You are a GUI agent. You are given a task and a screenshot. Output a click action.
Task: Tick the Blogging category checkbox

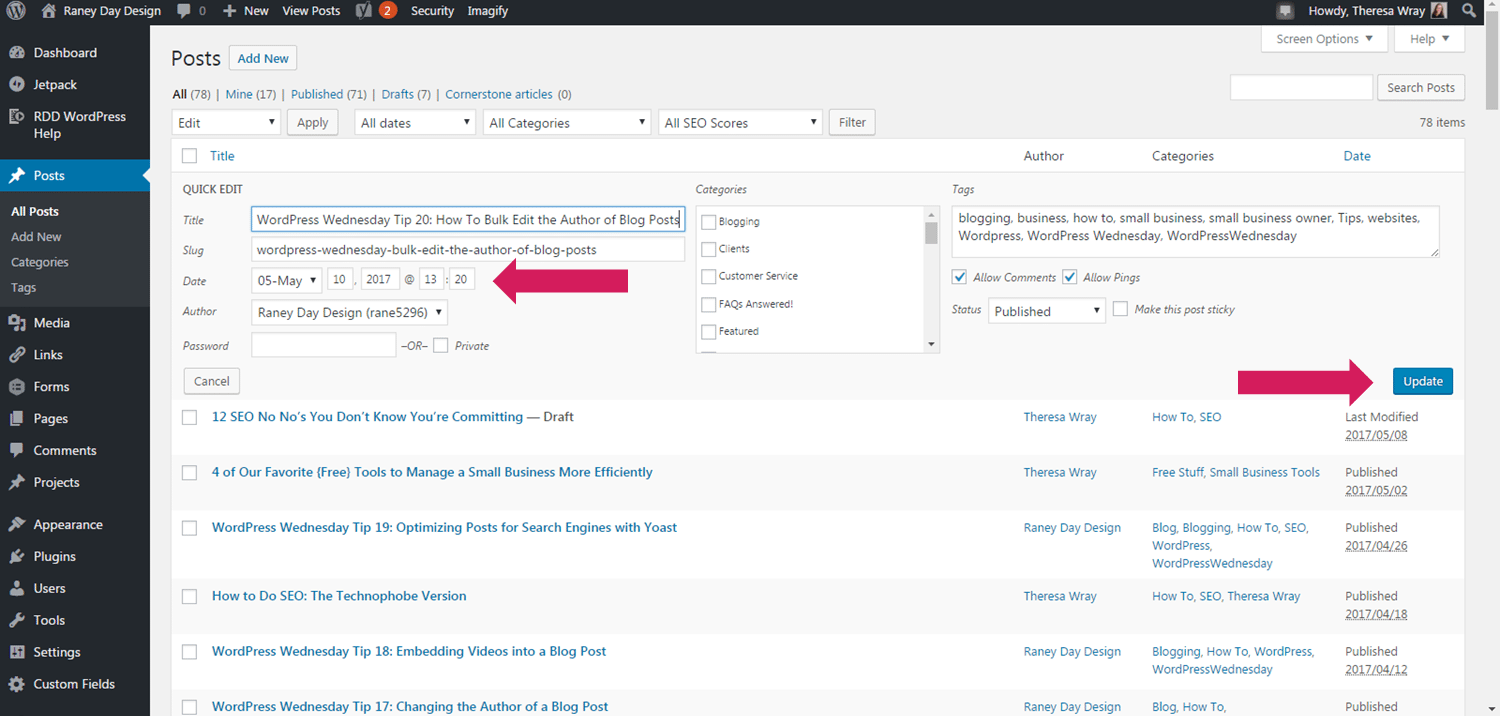coord(709,222)
